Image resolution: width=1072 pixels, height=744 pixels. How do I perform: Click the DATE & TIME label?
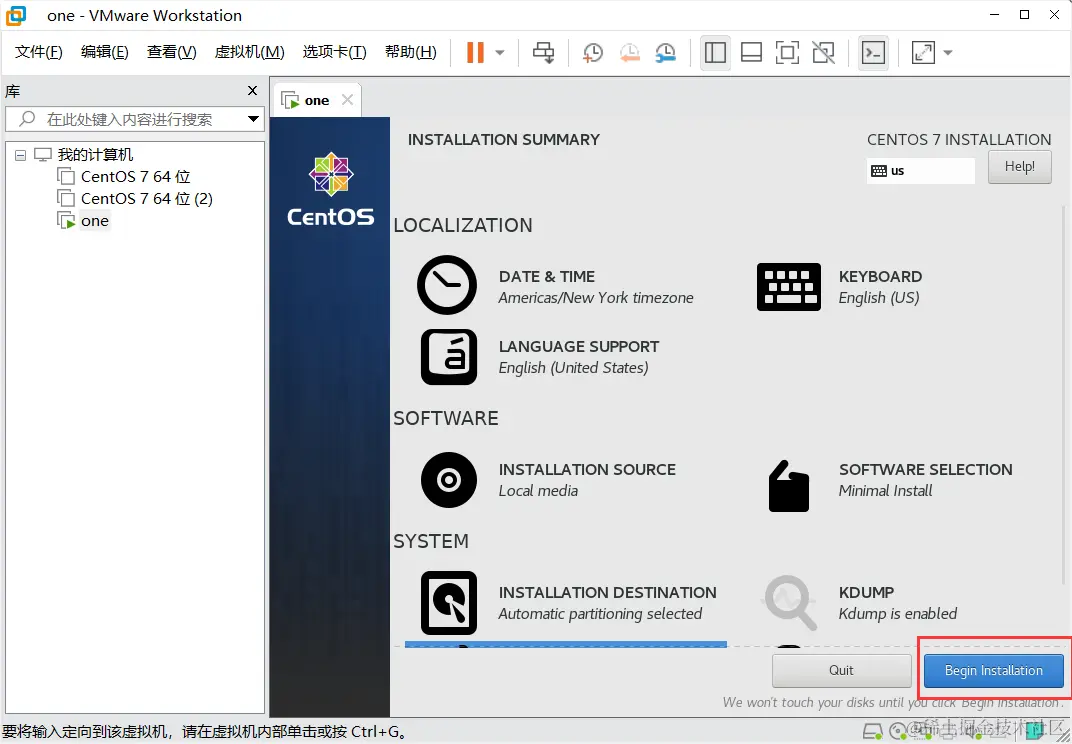pos(546,276)
